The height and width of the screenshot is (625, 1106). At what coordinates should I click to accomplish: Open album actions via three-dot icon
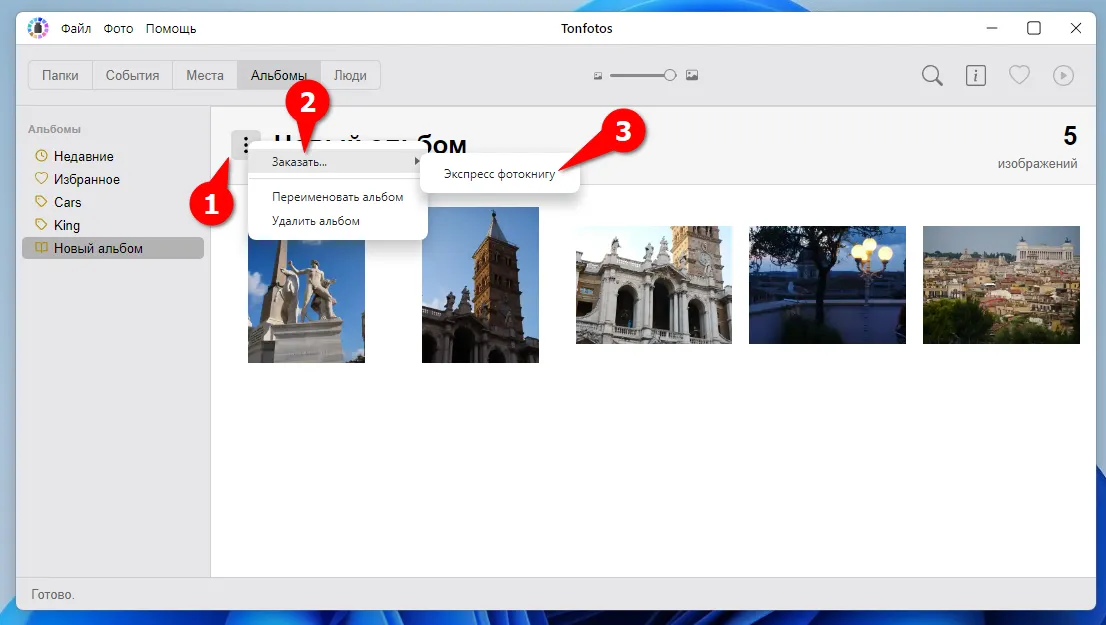[x=245, y=144]
